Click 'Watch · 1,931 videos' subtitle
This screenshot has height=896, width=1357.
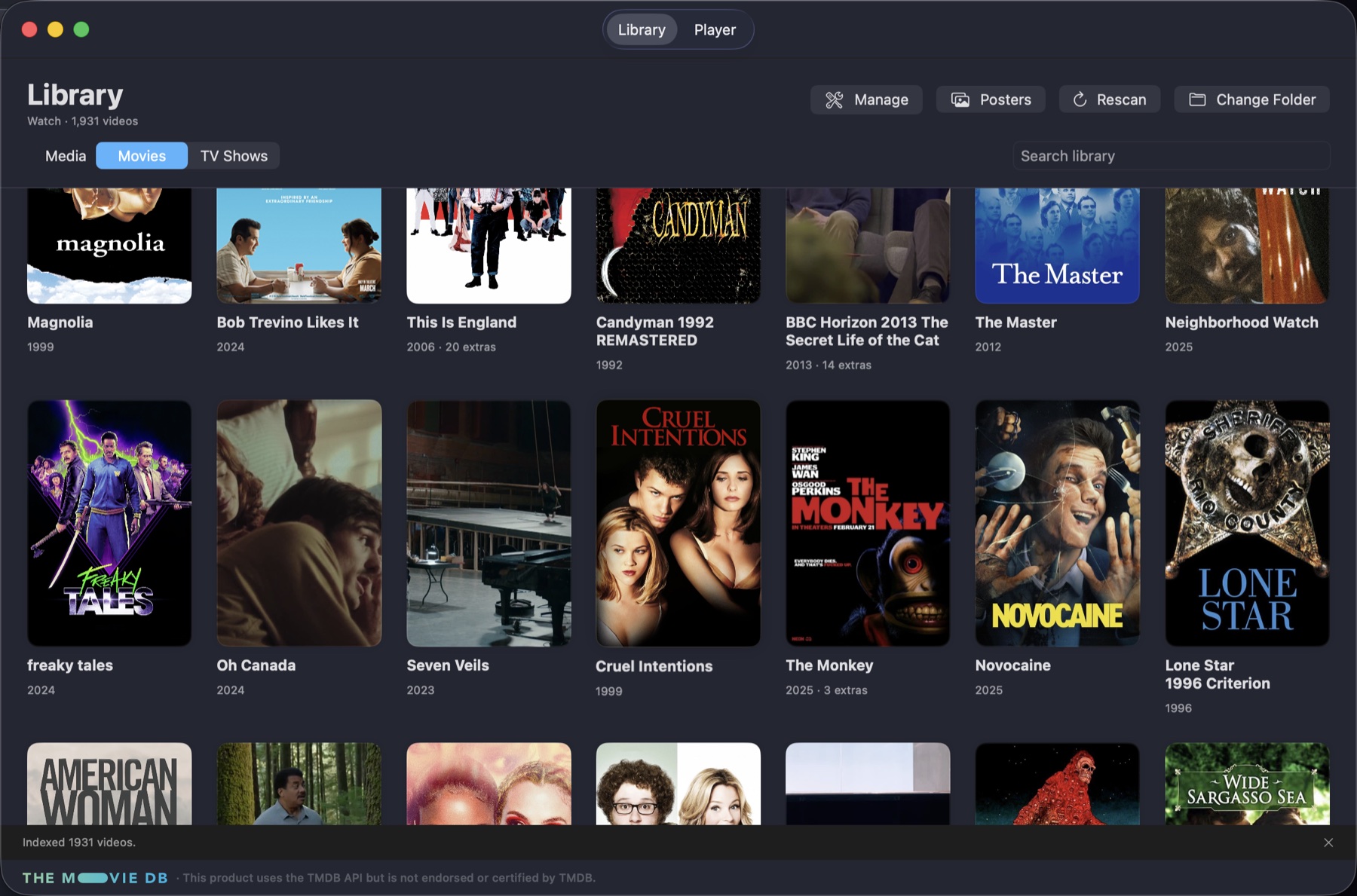pyautogui.click(x=83, y=121)
